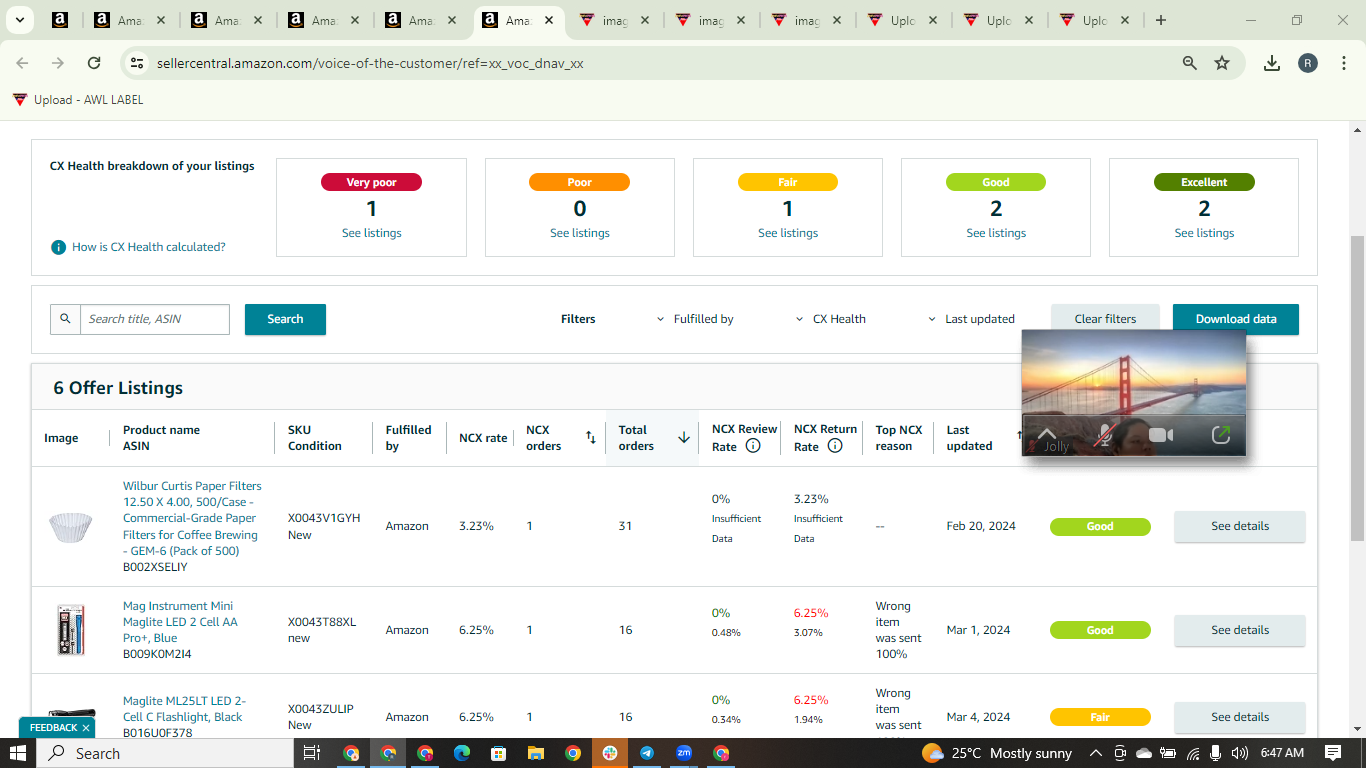Screen dimensions: 1366x768
Task: Click the Clear filters button
Action: 1105,319
